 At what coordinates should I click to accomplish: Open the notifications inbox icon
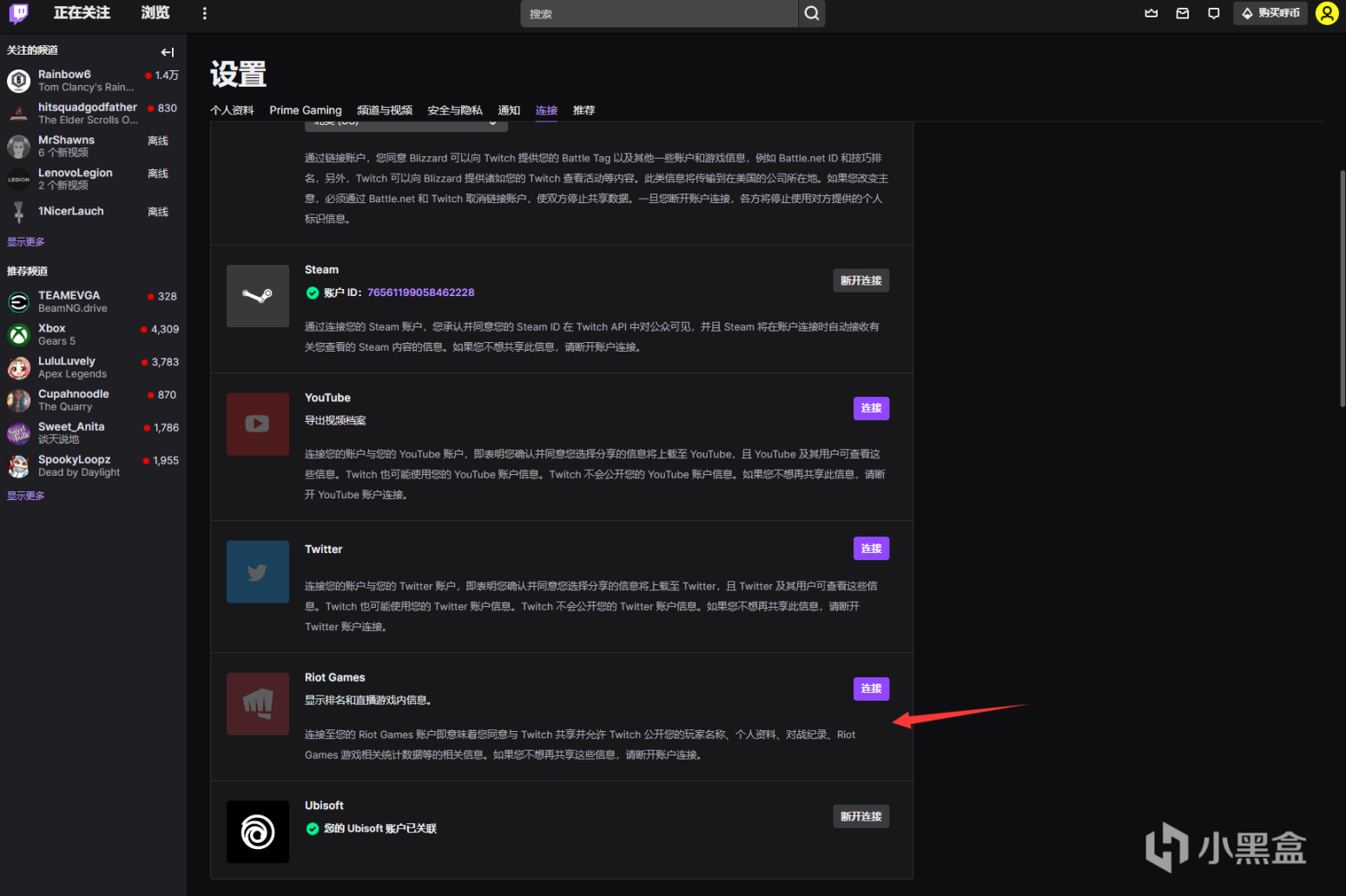click(x=1183, y=13)
